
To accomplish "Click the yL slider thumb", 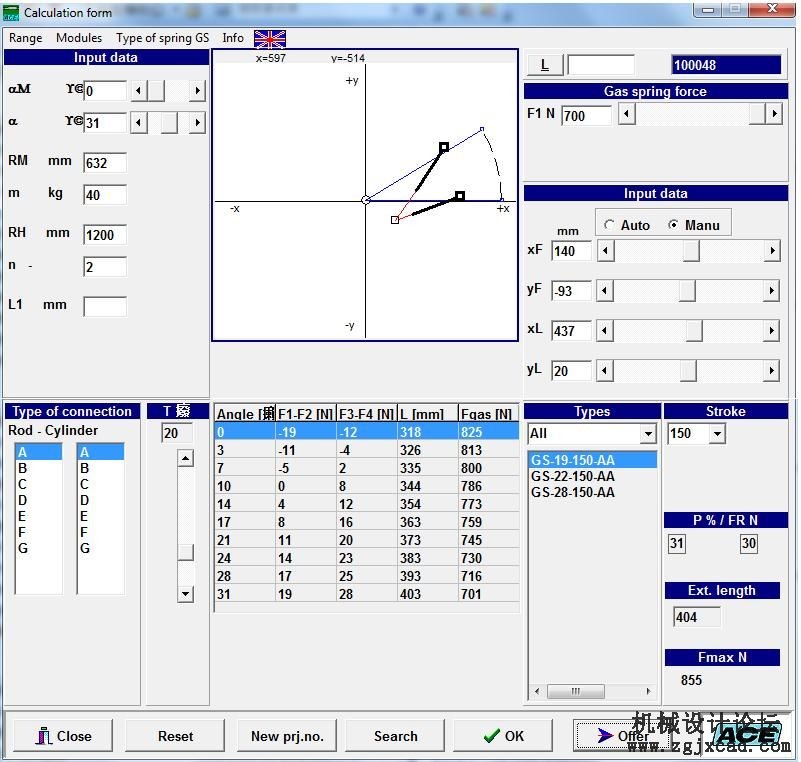I will point(688,371).
